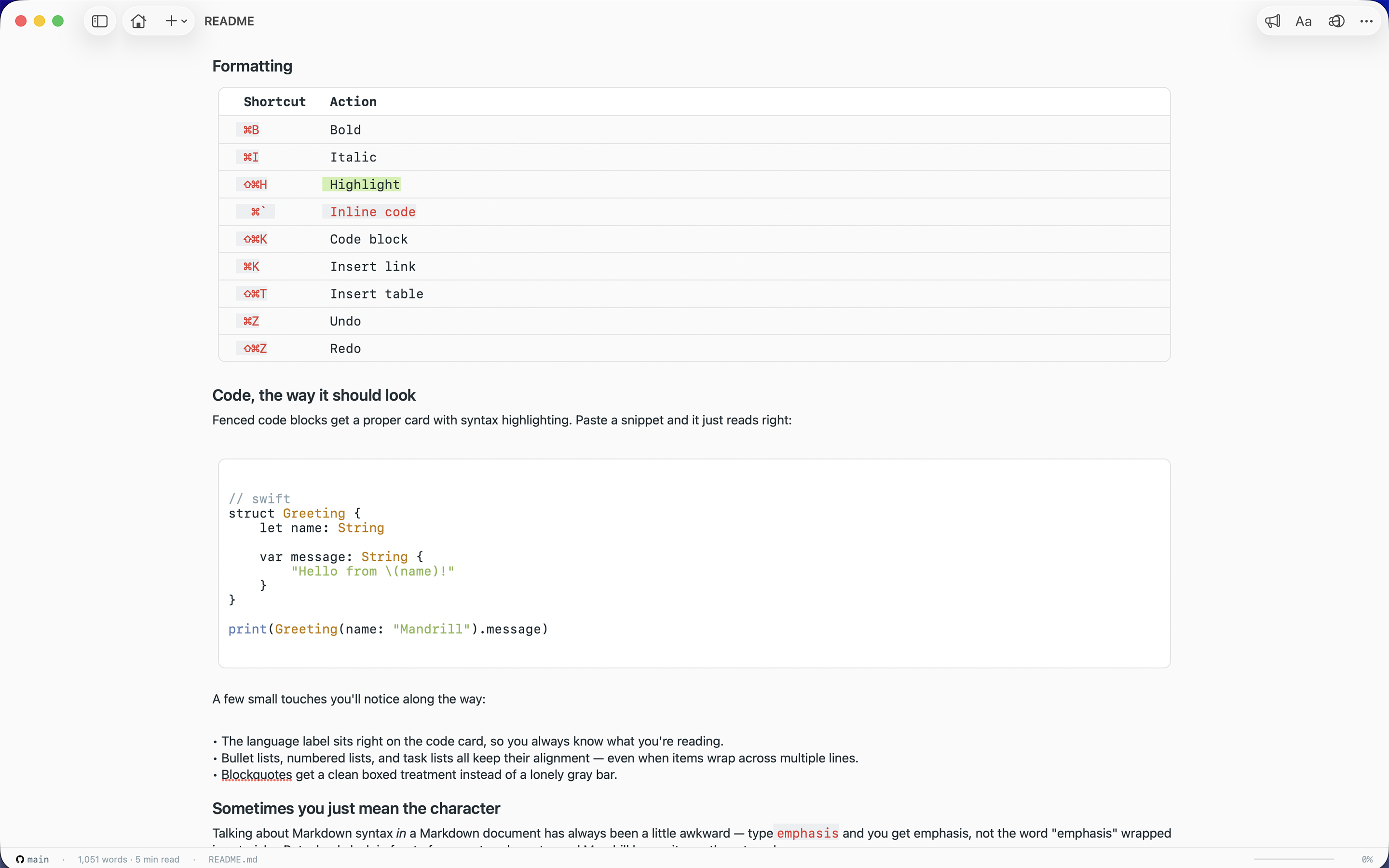Click the 0% progress value
Image resolution: width=1389 pixels, height=868 pixels.
[1367, 859]
